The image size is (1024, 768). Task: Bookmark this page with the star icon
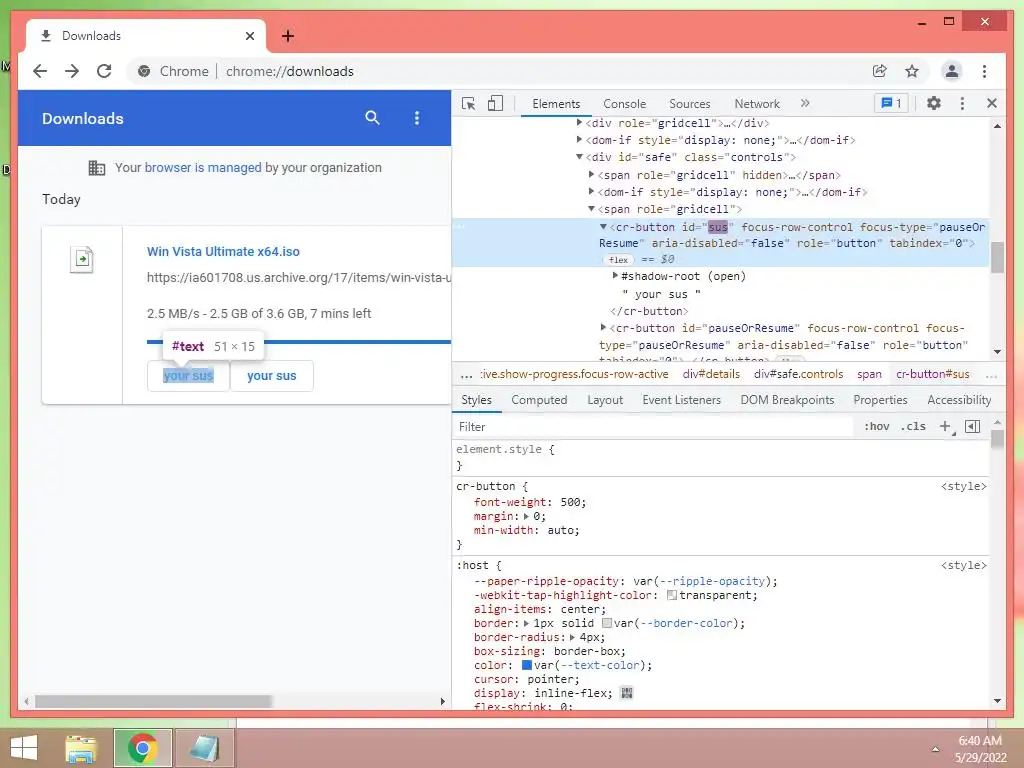912,71
